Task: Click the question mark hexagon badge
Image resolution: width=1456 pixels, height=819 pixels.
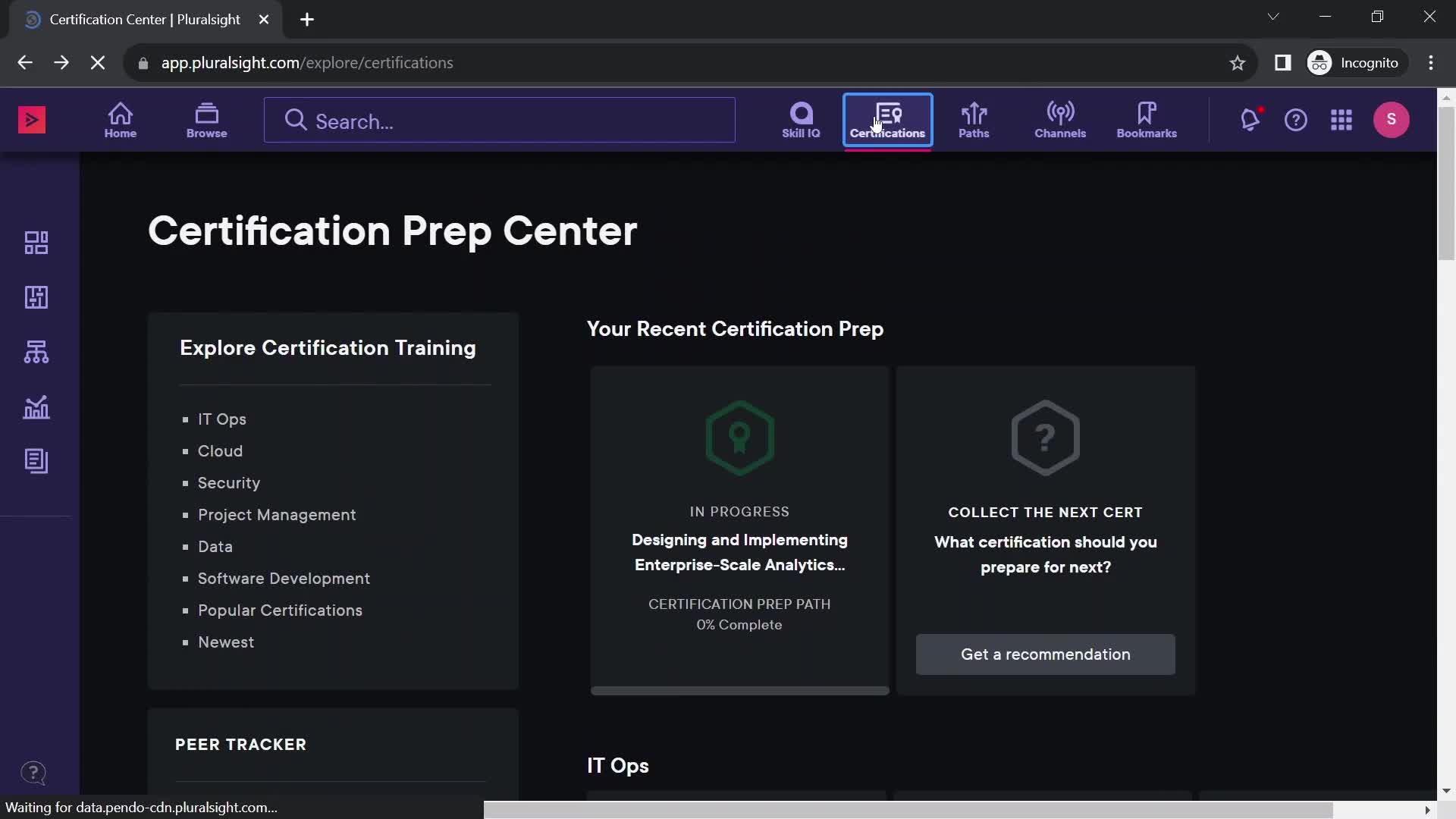Action: point(1046,438)
